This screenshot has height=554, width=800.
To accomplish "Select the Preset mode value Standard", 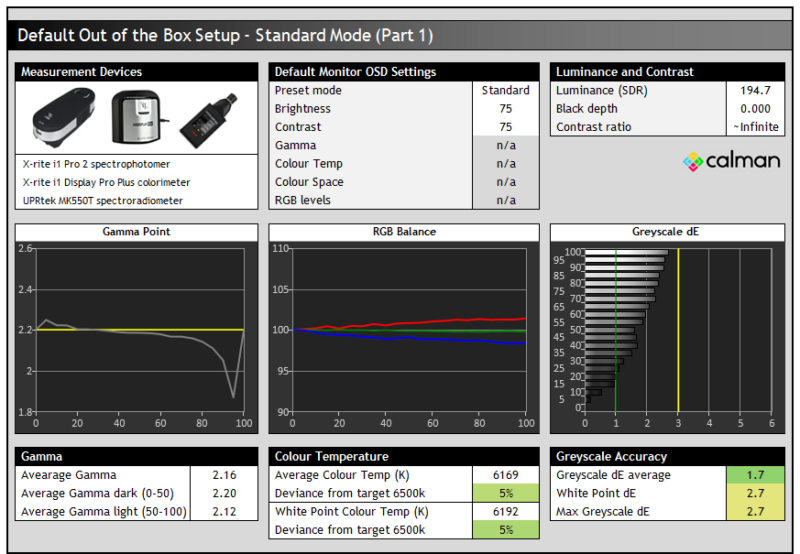I will tap(505, 91).
